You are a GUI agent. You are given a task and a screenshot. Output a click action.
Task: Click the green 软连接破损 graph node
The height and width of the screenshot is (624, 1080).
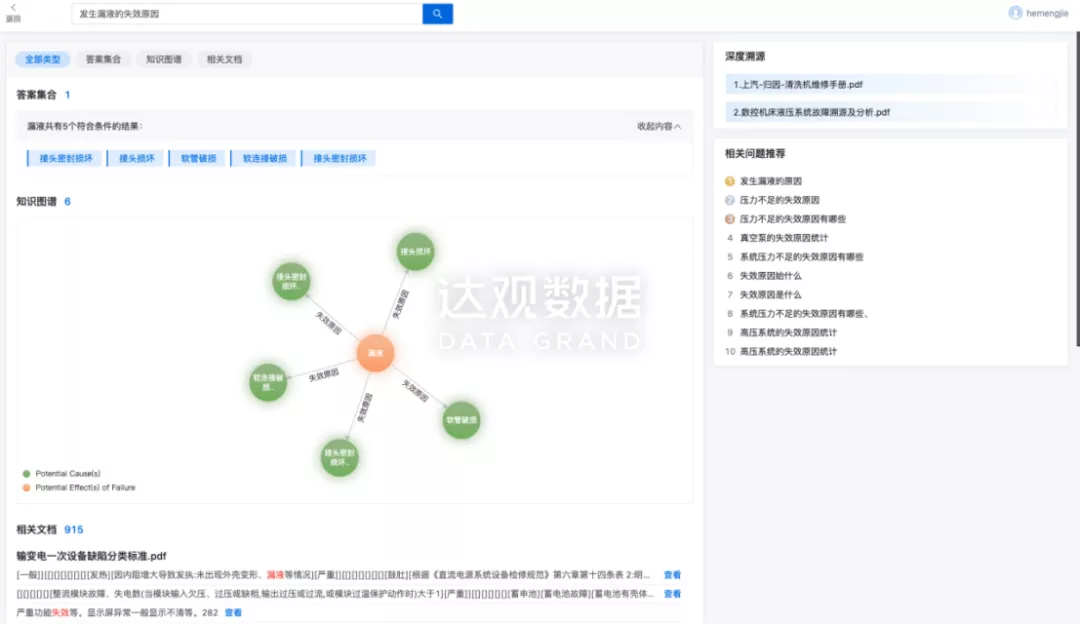pos(268,382)
